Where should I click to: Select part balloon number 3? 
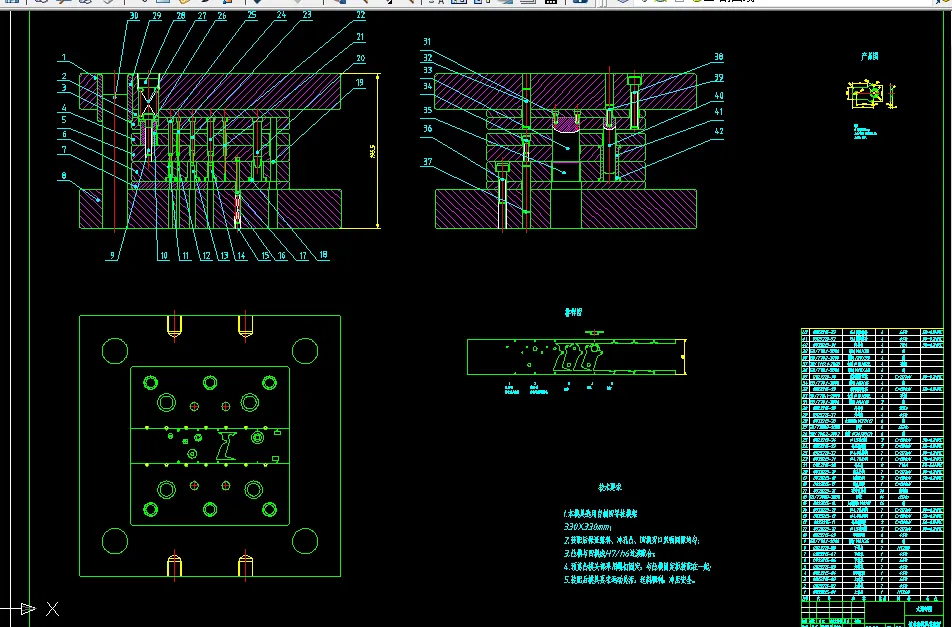(x=63, y=88)
